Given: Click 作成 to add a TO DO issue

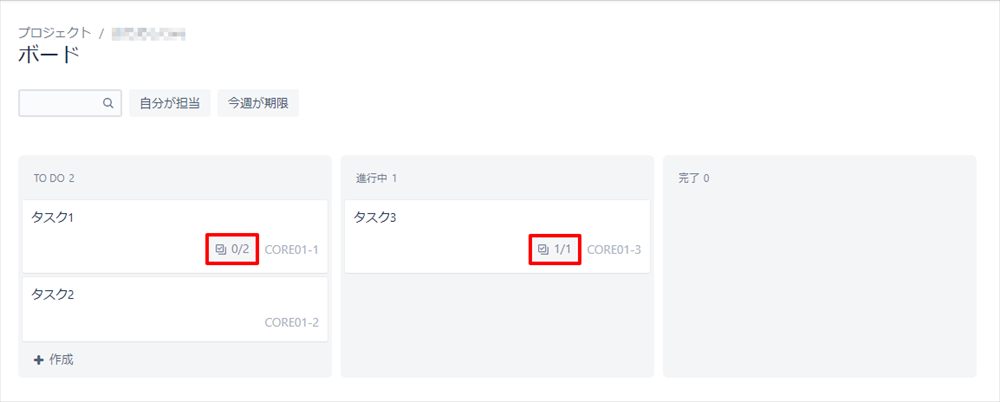Looking at the screenshot, I should tap(61, 360).
